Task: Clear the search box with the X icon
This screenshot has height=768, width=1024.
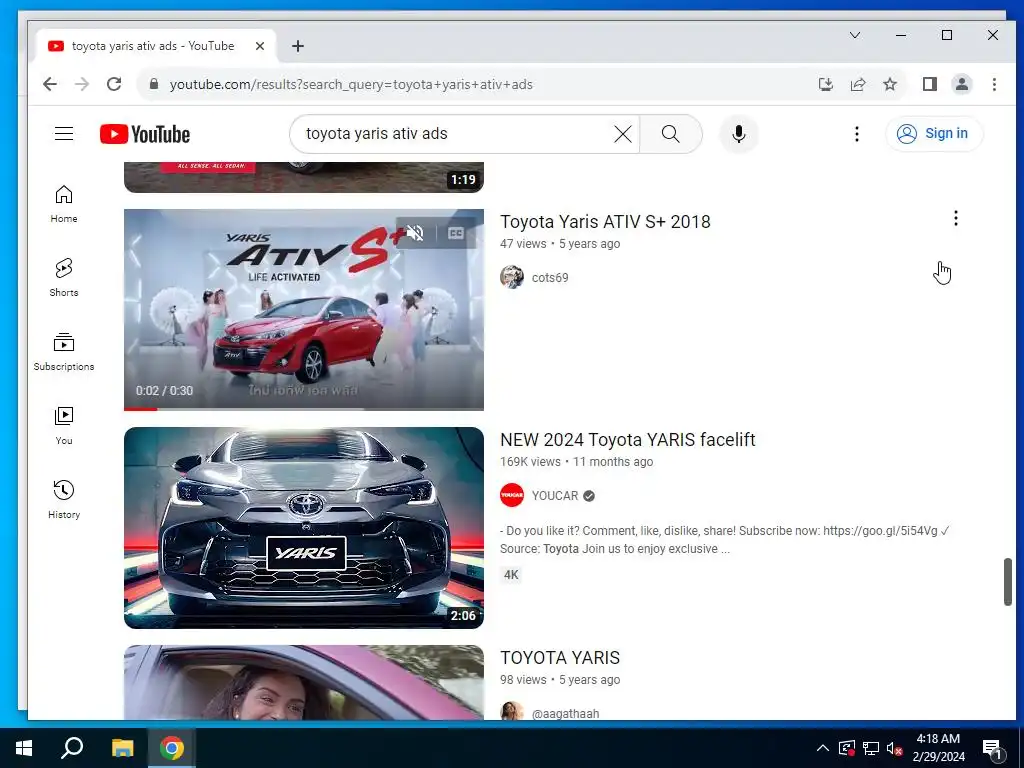Action: [622, 134]
